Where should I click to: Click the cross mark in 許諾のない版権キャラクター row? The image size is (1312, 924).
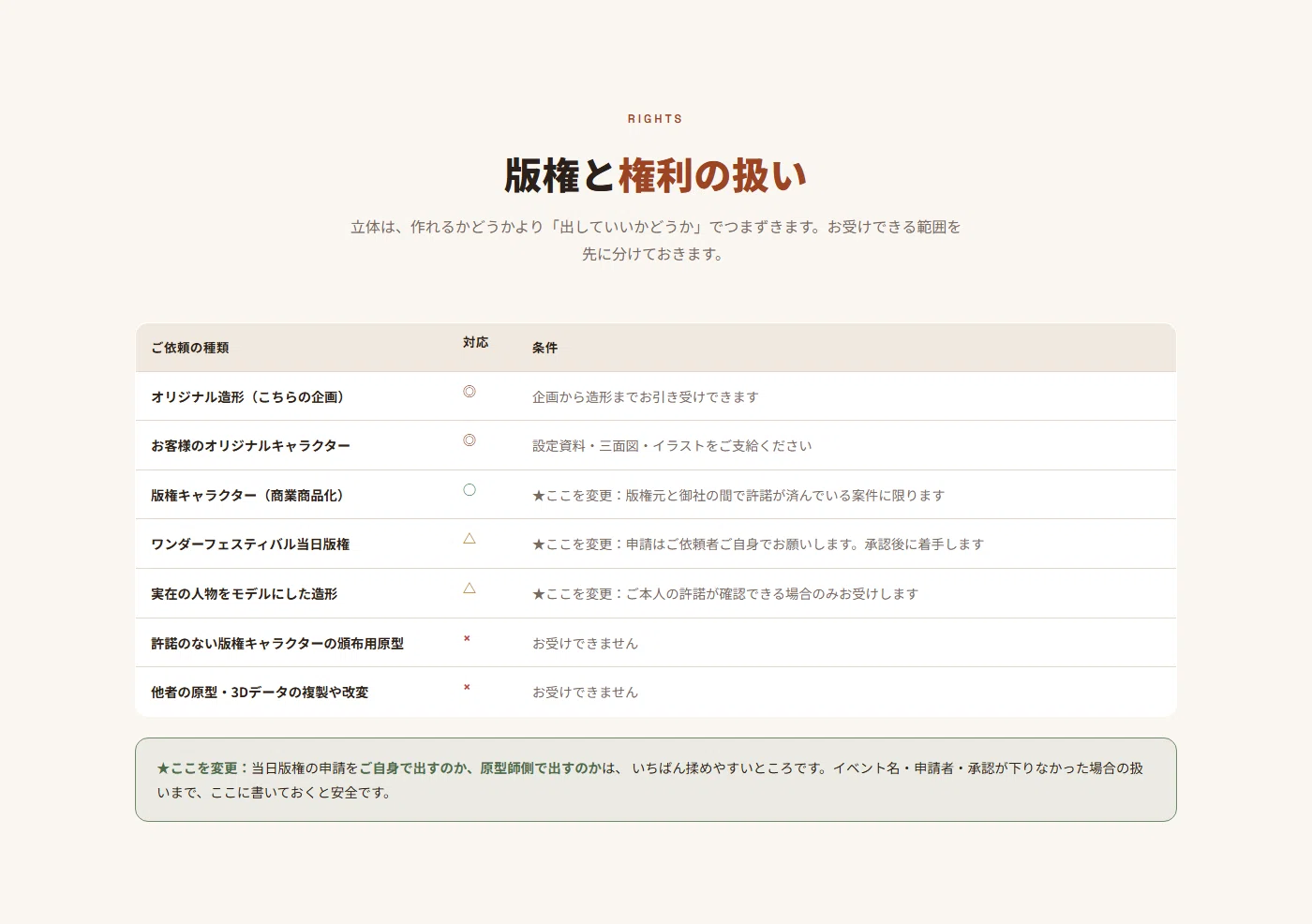[467, 638]
